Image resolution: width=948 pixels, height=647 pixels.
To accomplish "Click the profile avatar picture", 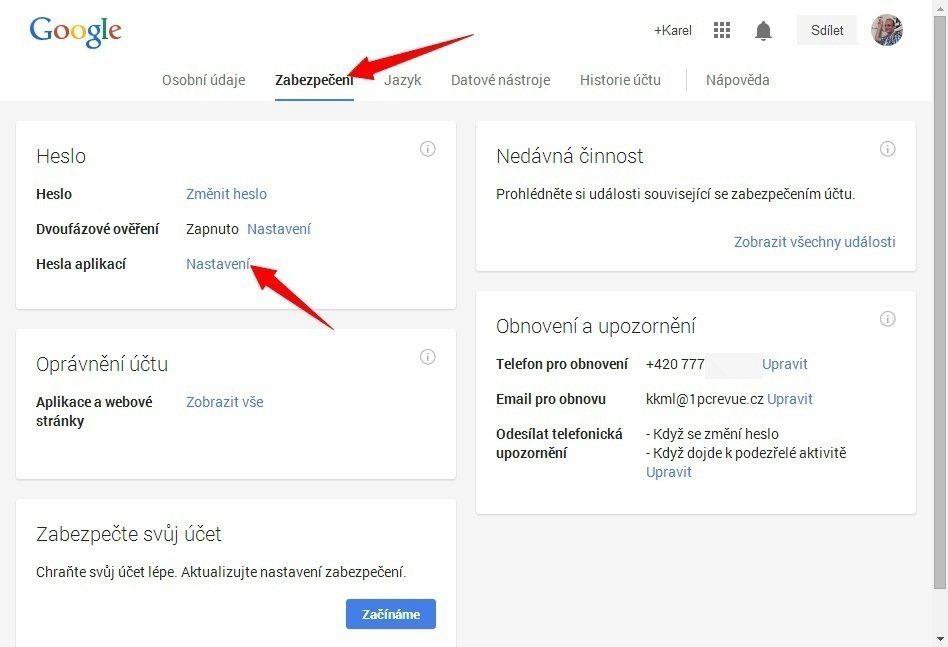I will coord(886,30).
